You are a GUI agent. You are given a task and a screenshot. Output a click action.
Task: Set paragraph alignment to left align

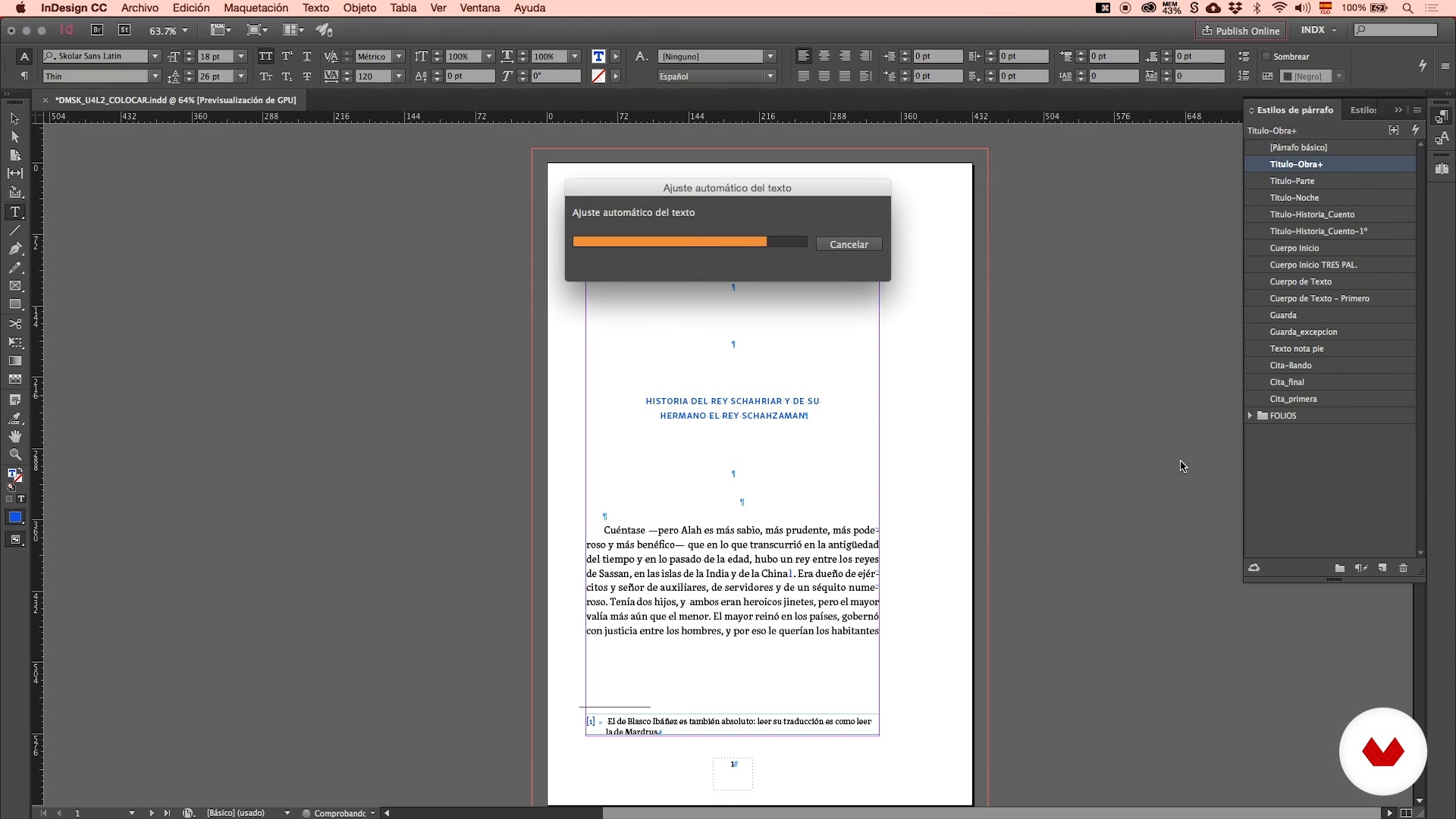click(804, 56)
